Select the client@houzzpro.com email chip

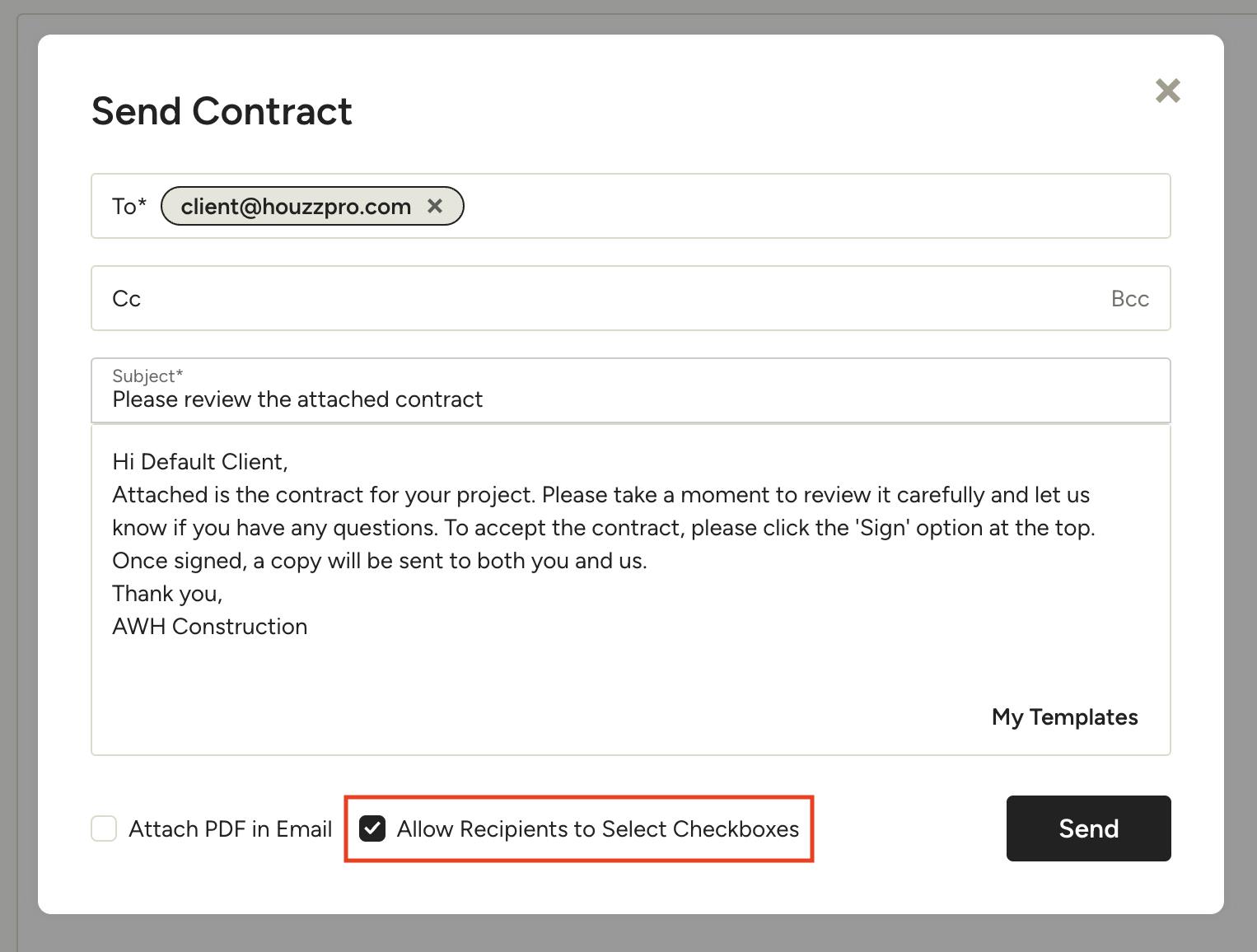296,206
